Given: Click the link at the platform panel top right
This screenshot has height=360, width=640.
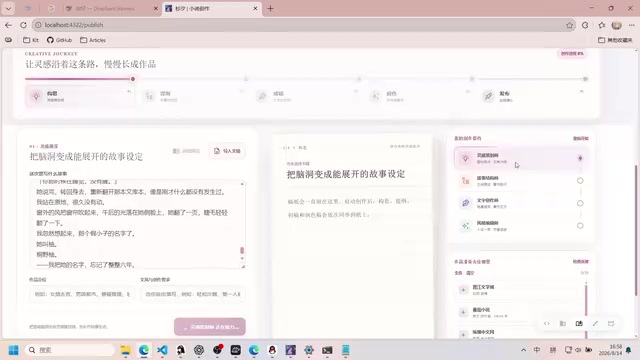Looking at the screenshot, I should coord(580,261).
